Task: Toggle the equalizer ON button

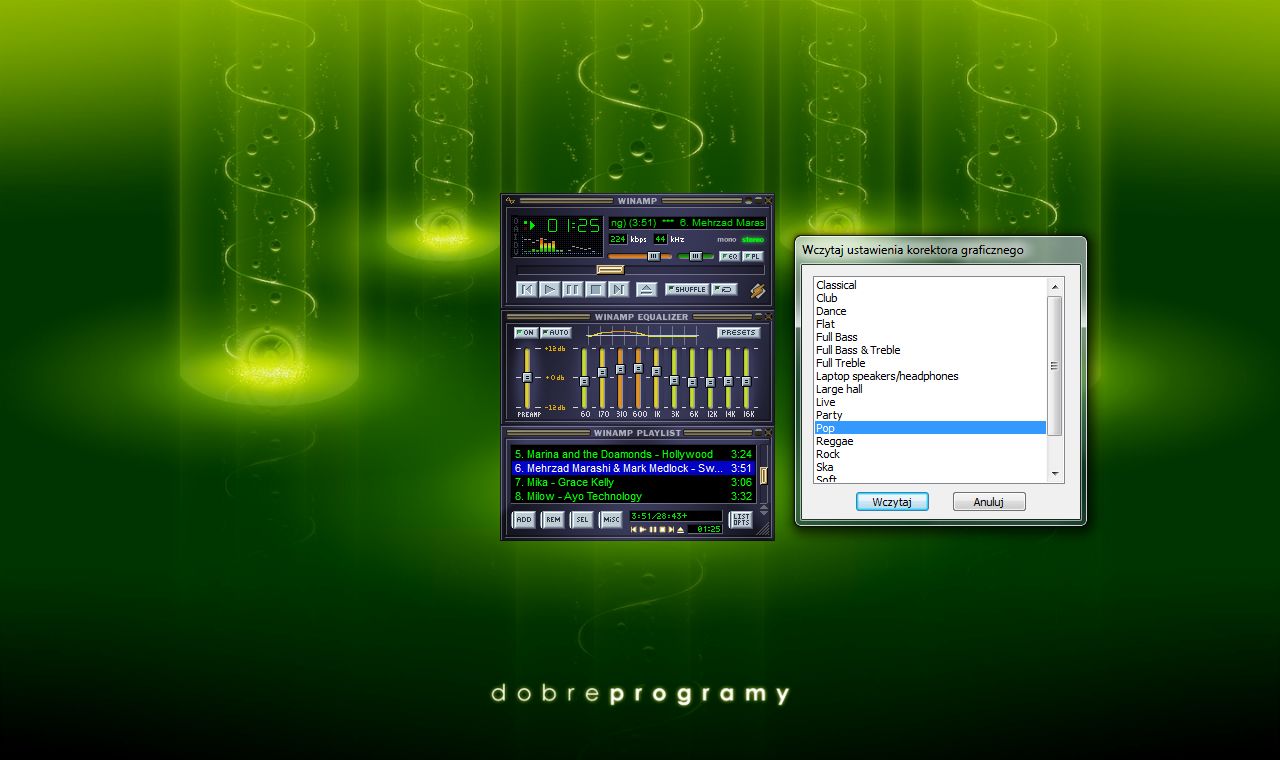Action: [526, 332]
